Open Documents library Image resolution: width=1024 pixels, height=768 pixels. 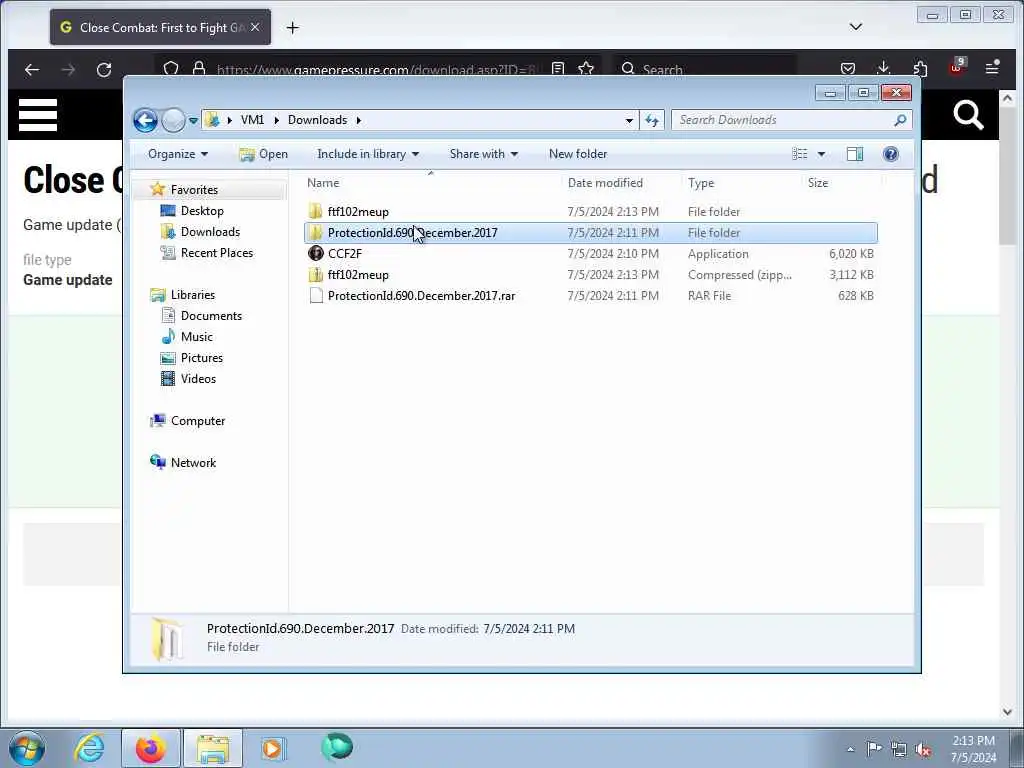[211, 315]
